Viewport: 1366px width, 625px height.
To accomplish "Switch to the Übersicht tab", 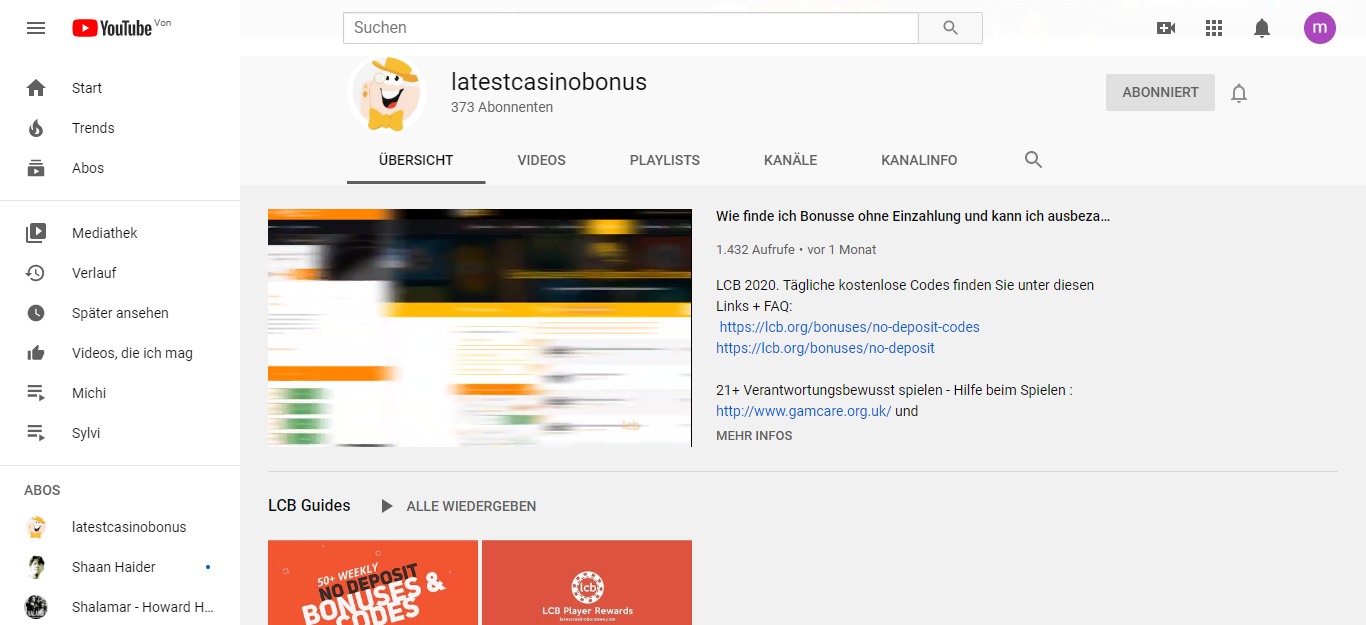I will 416,160.
